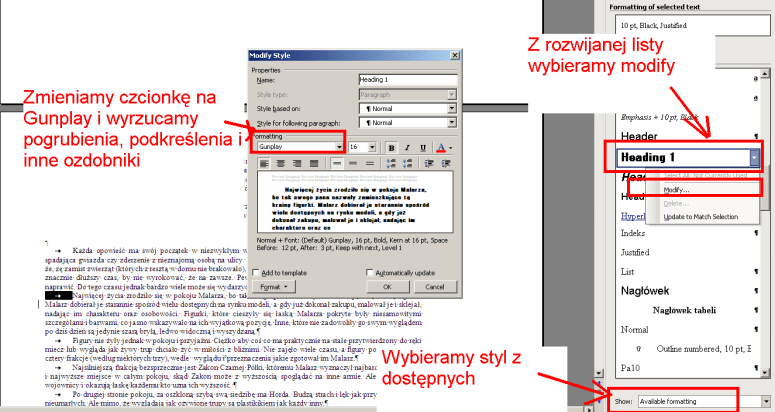Open the font size 16 dropdown
This screenshot has height=412, width=775.
point(374,147)
